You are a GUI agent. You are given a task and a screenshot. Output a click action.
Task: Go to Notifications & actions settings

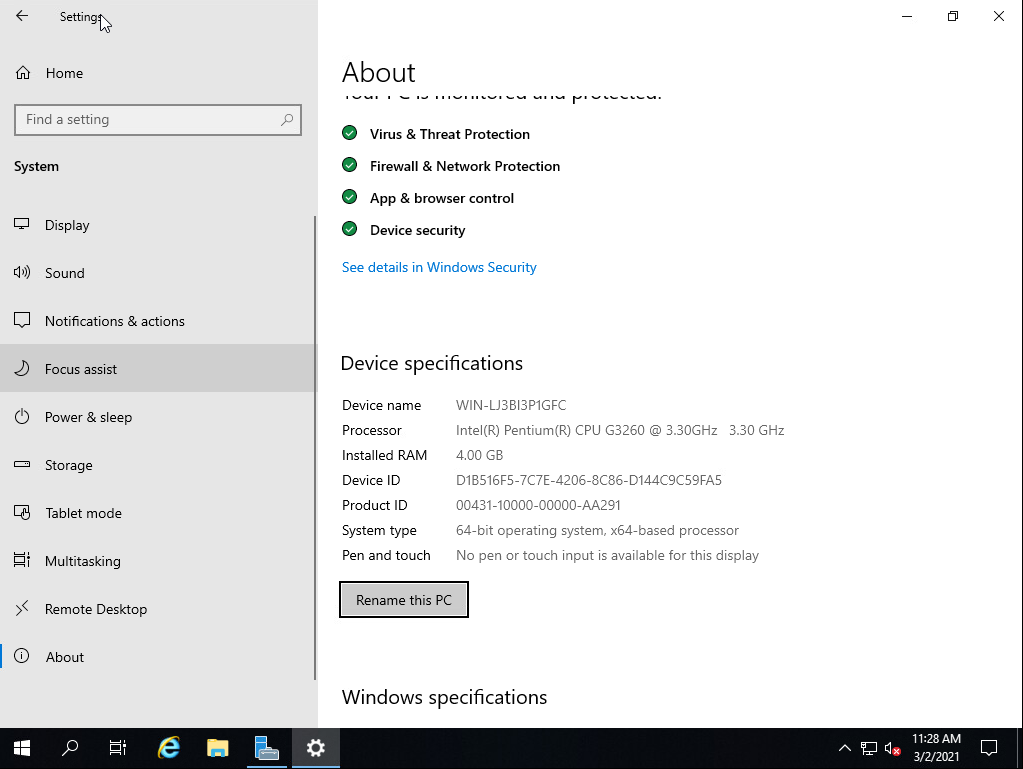tap(158, 321)
